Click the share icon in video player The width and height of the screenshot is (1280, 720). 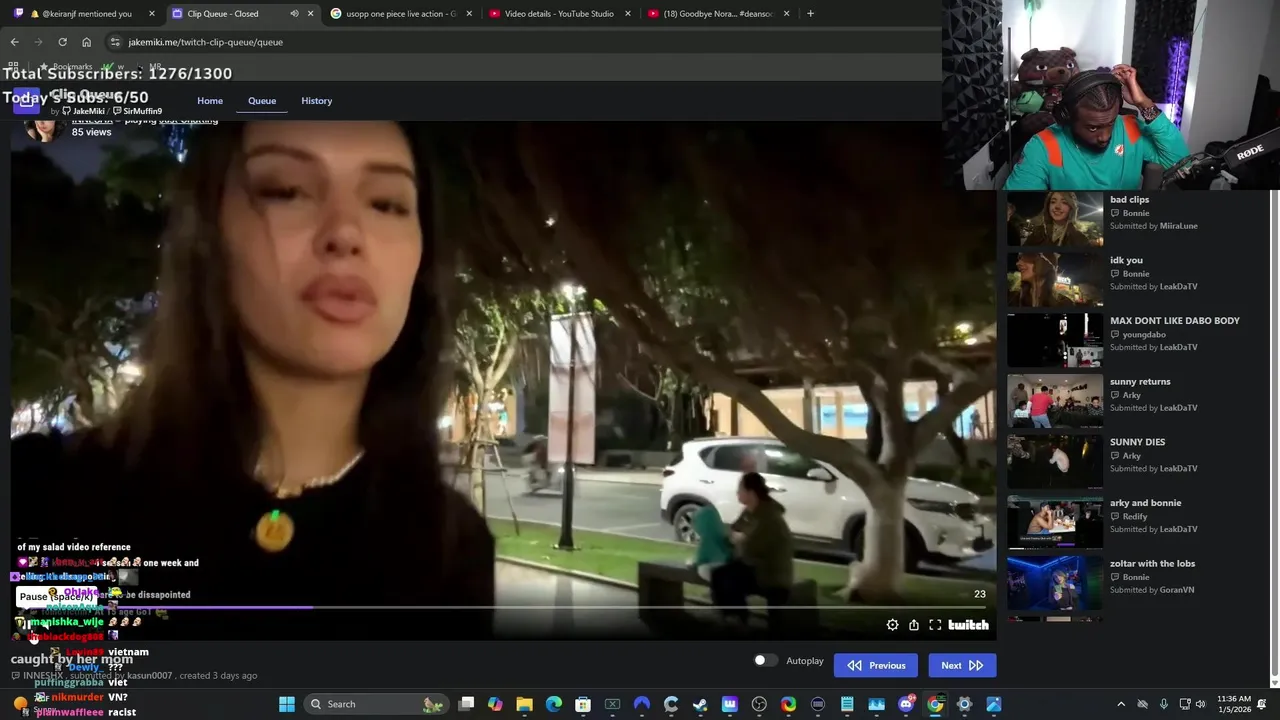[x=914, y=625]
